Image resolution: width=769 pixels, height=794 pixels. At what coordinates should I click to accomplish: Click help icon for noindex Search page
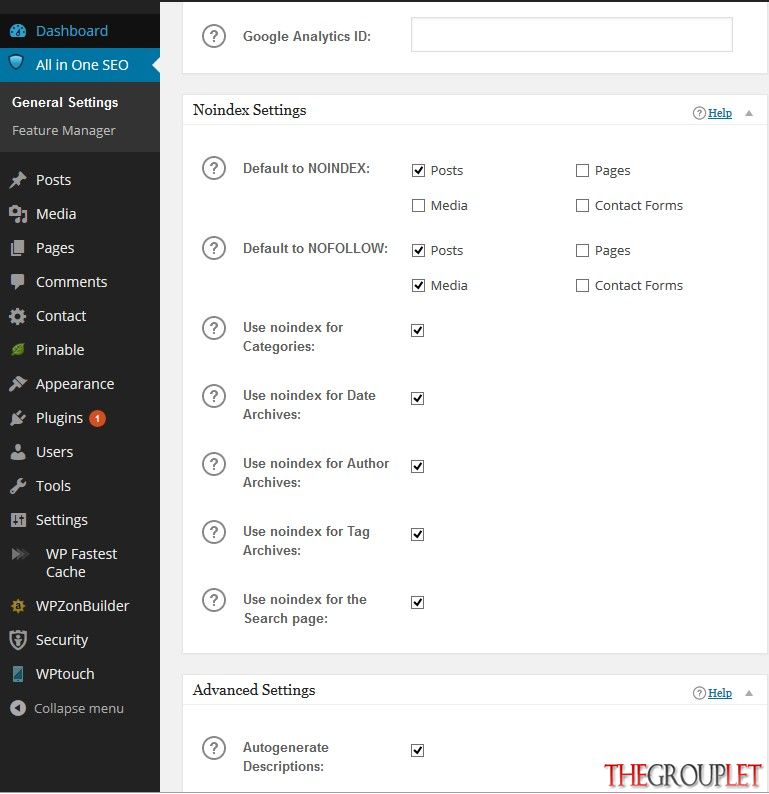pos(214,600)
